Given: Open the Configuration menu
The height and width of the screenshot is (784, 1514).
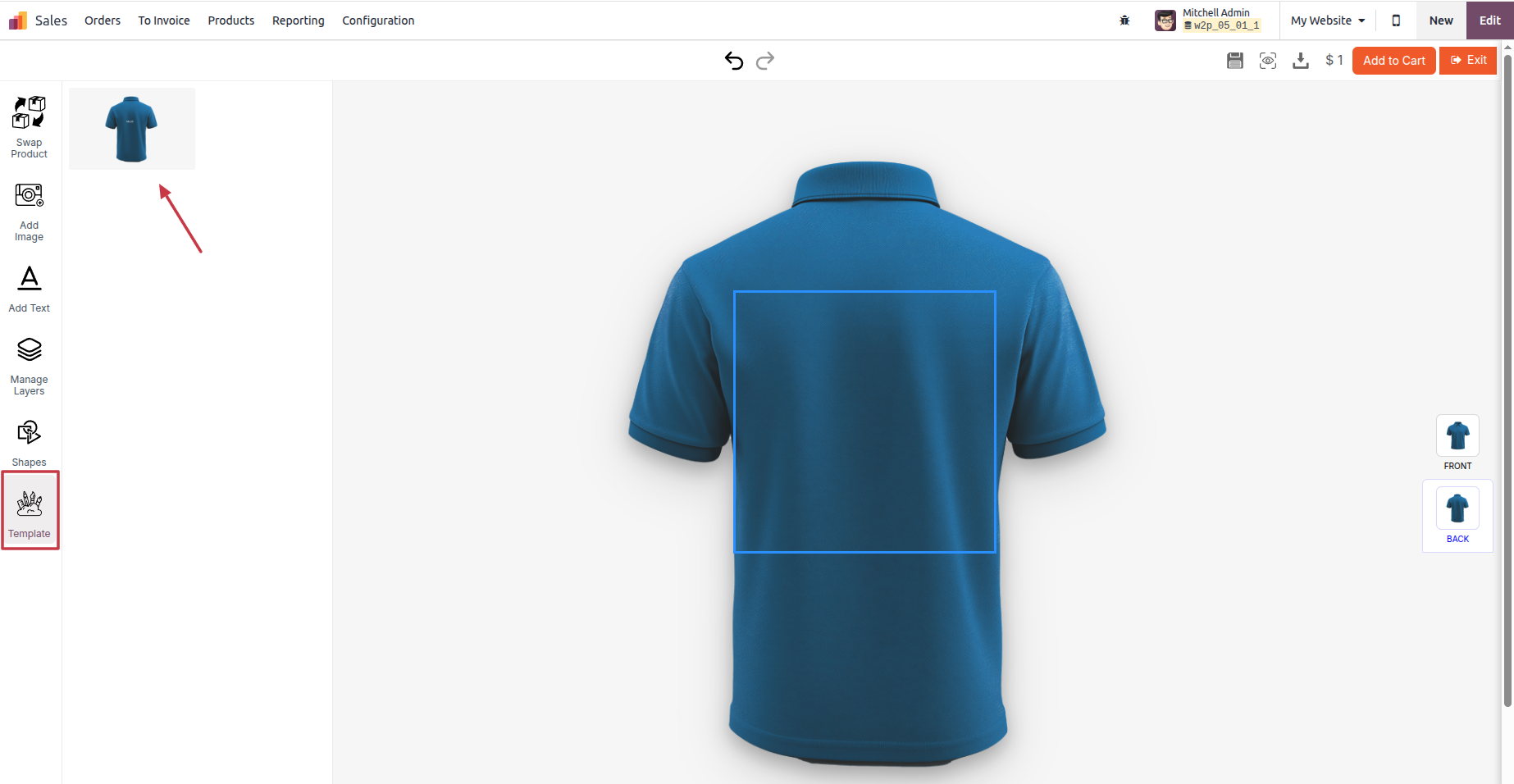Looking at the screenshot, I should 378,21.
